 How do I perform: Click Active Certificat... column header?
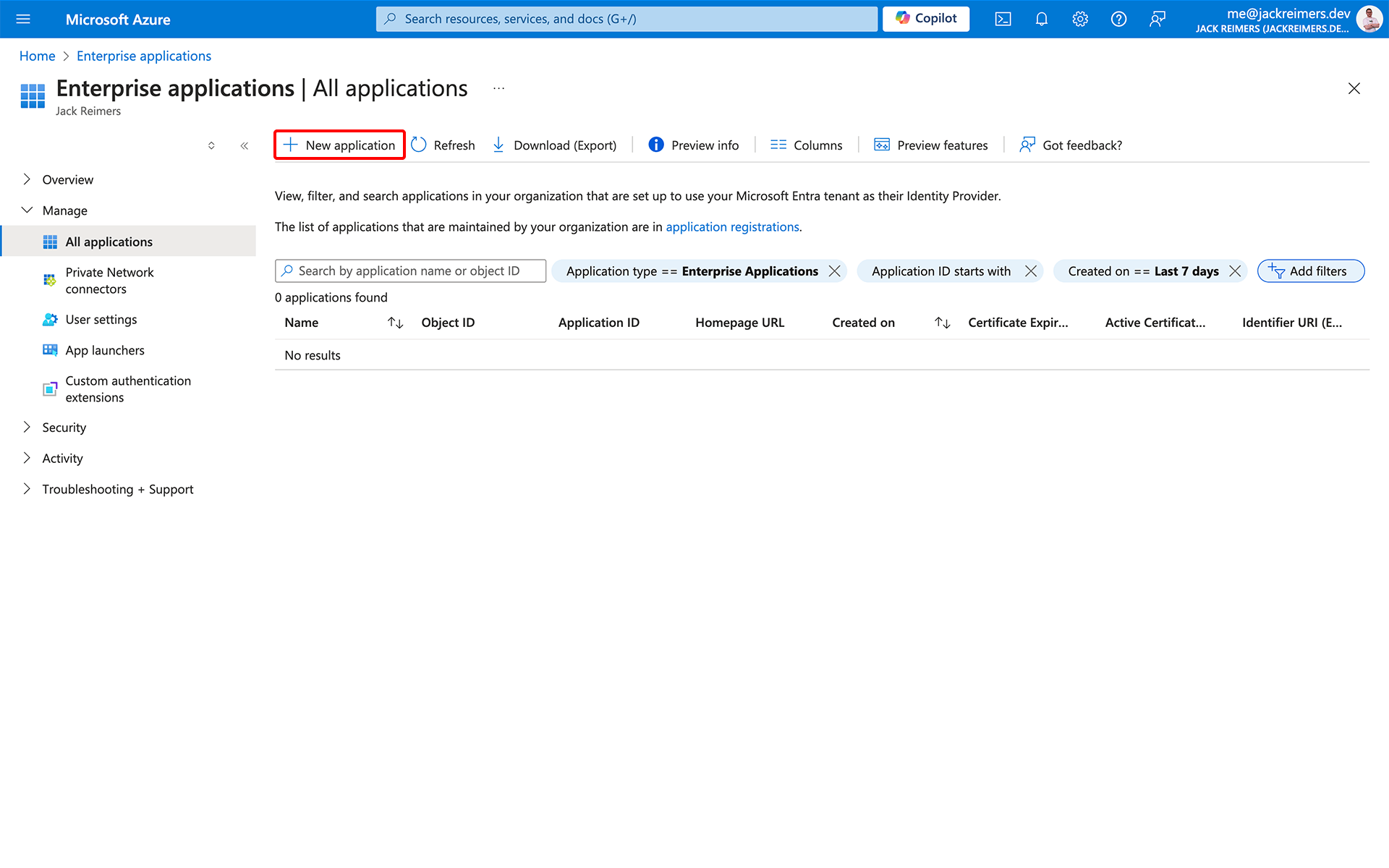pyautogui.click(x=1155, y=323)
